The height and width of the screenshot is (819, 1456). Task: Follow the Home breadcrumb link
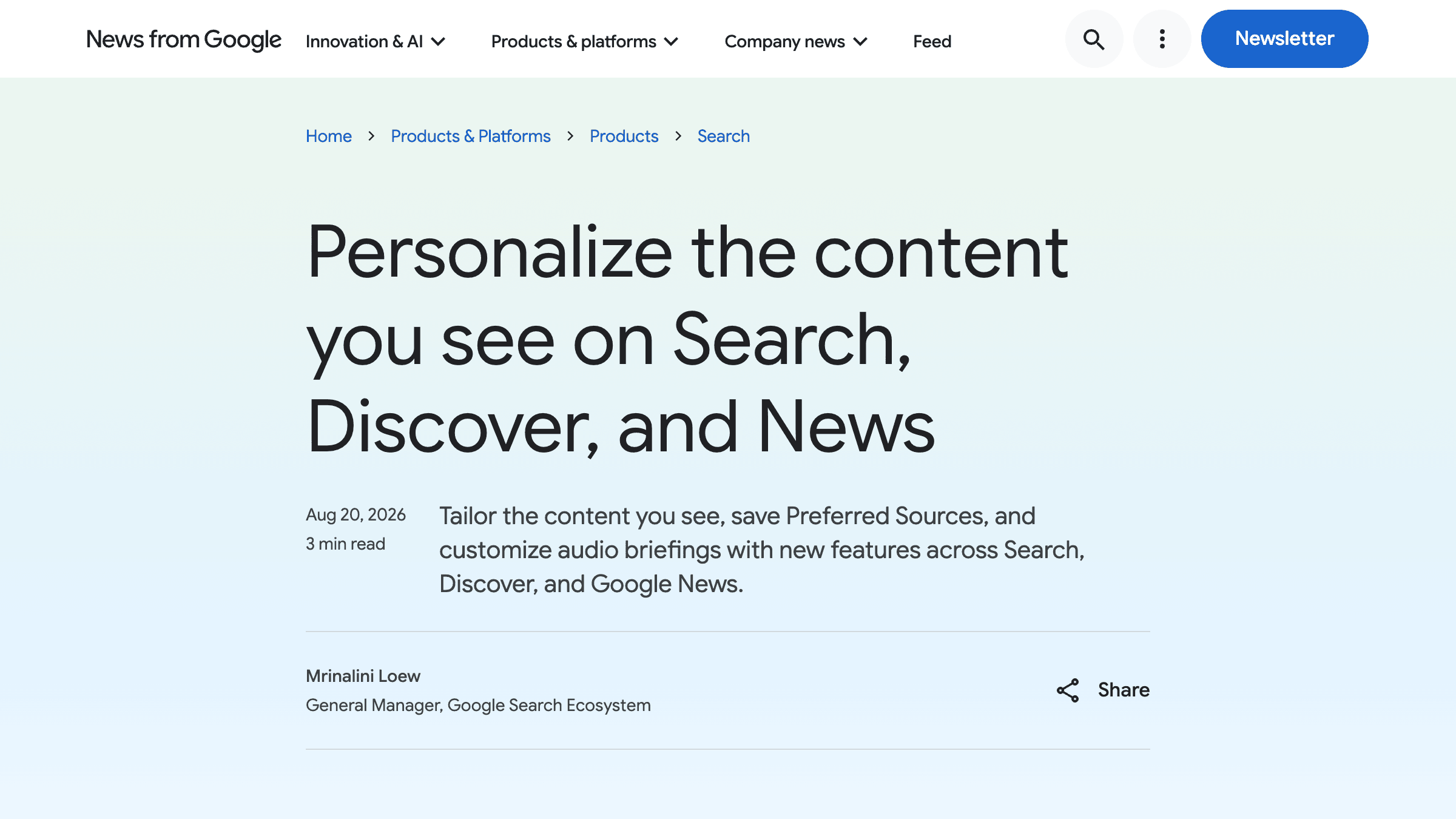point(328,136)
